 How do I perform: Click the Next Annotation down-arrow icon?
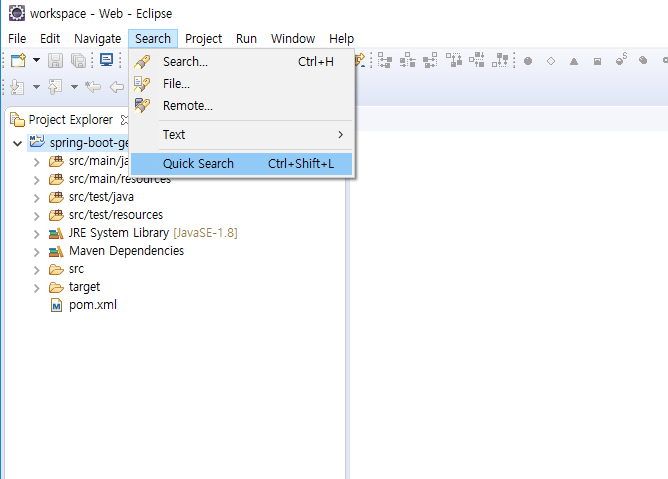[17, 87]
